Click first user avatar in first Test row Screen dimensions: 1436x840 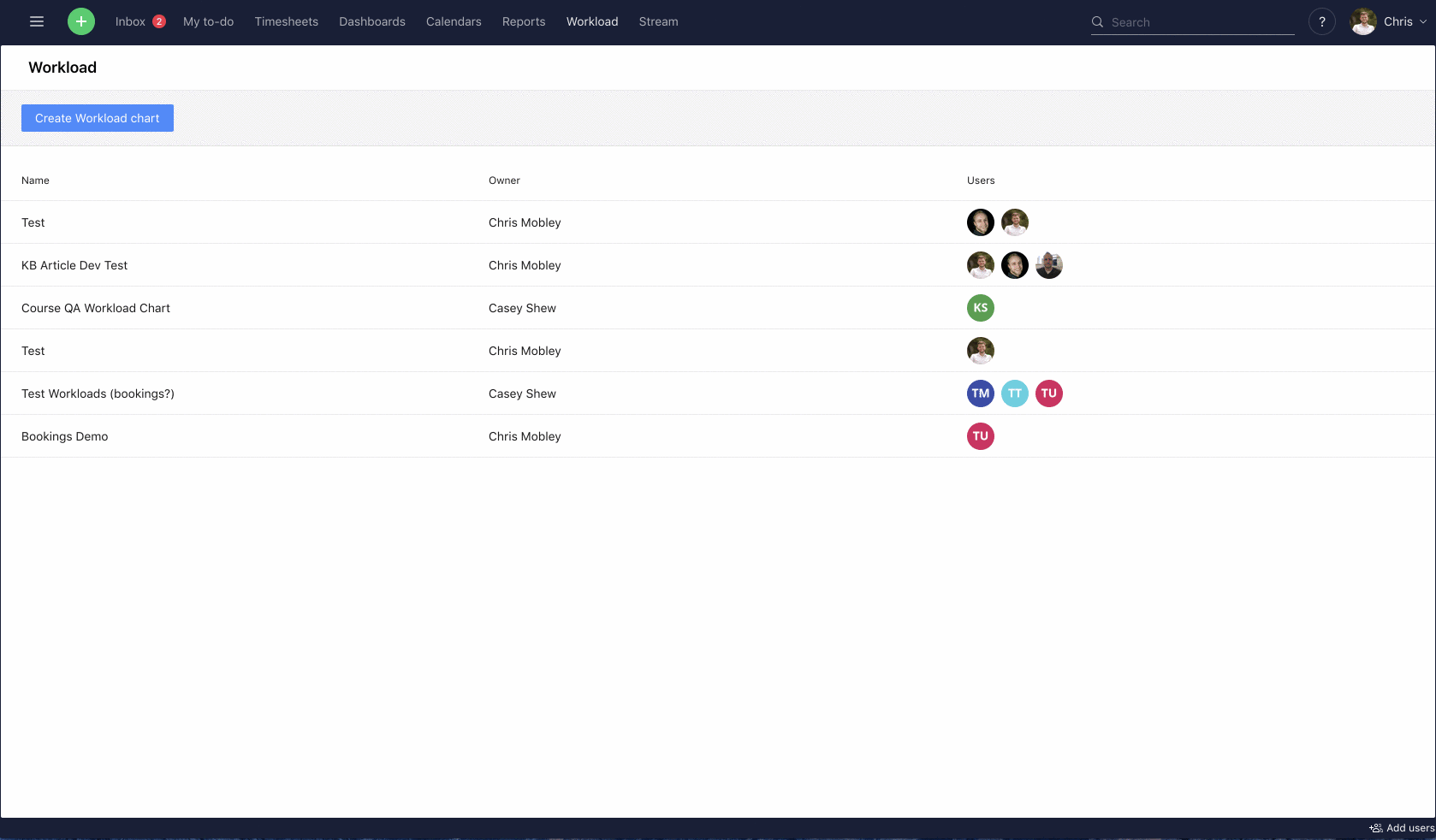981,222
